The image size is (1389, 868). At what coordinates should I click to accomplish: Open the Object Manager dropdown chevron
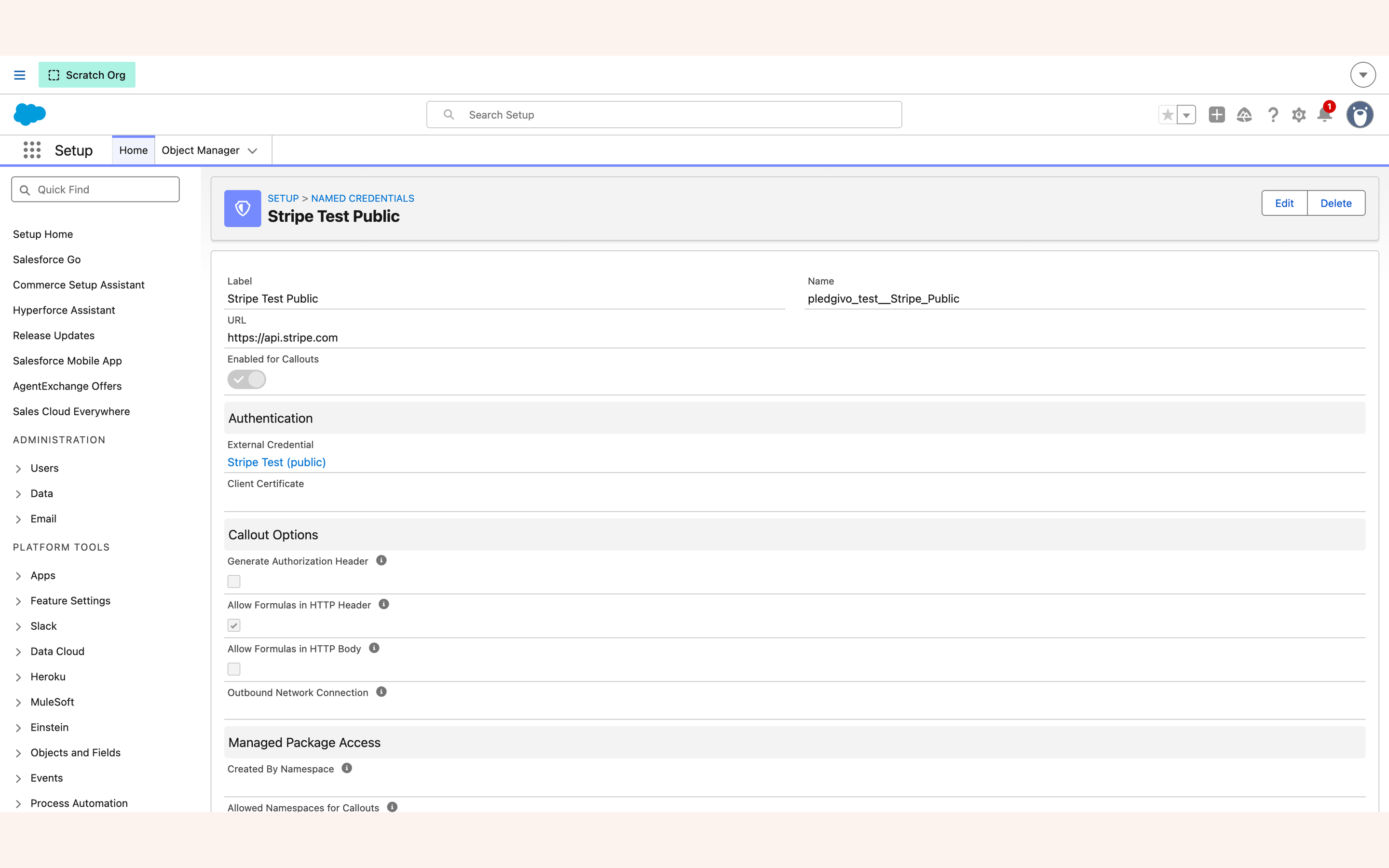coord(253,150)
